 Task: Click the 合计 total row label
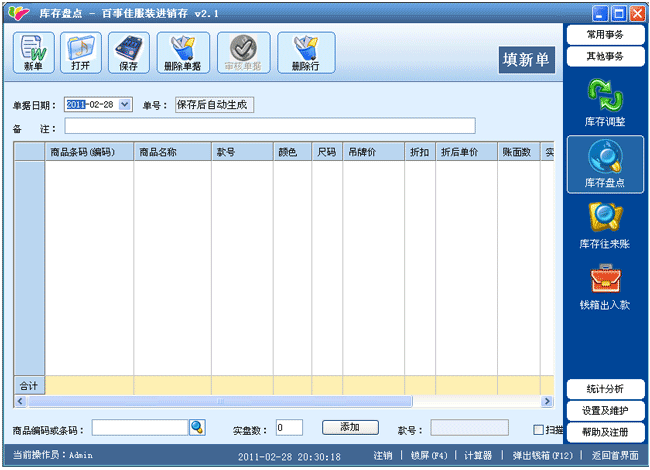coord(29,386)
